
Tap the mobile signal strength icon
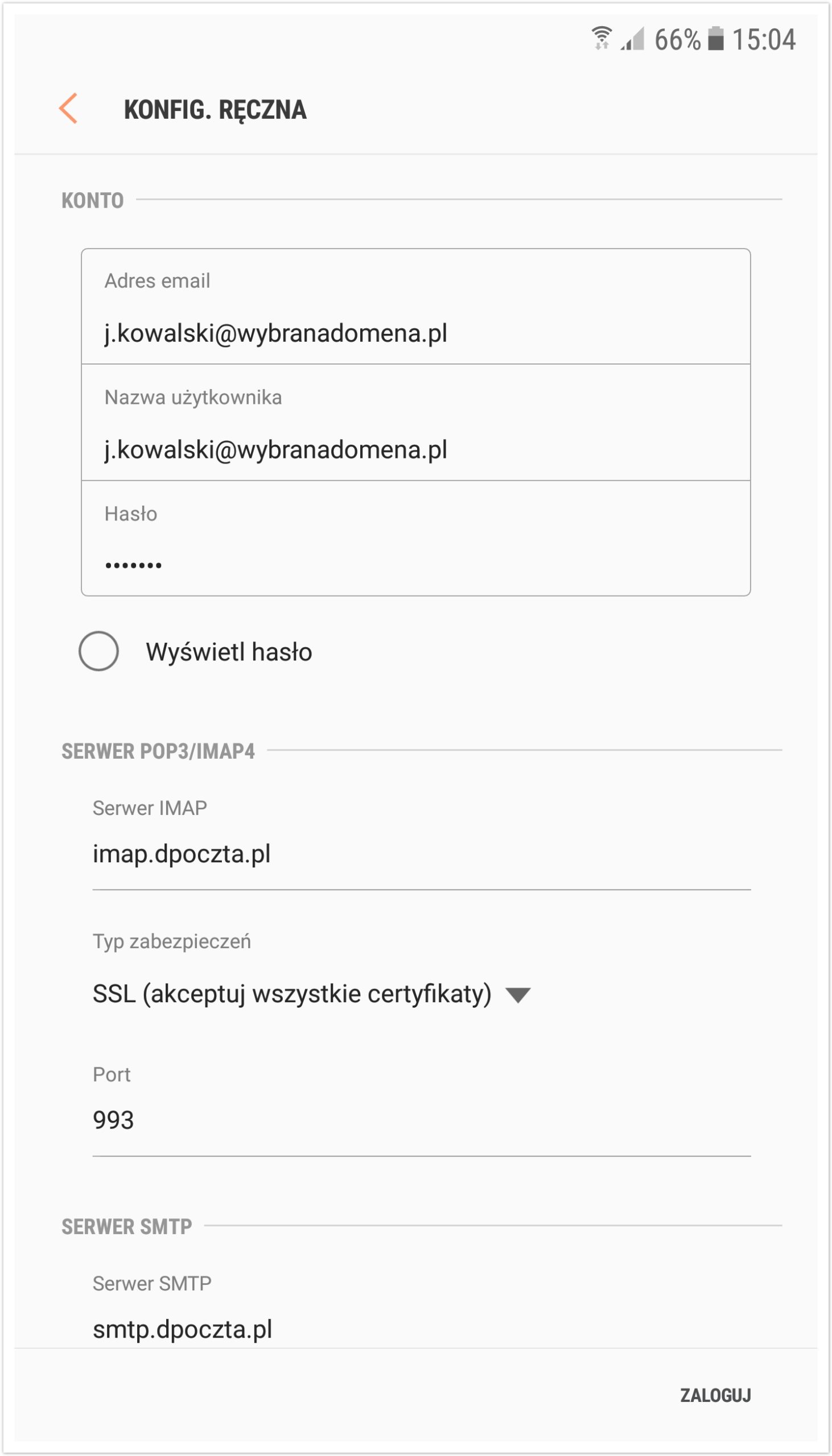(633, 39)
